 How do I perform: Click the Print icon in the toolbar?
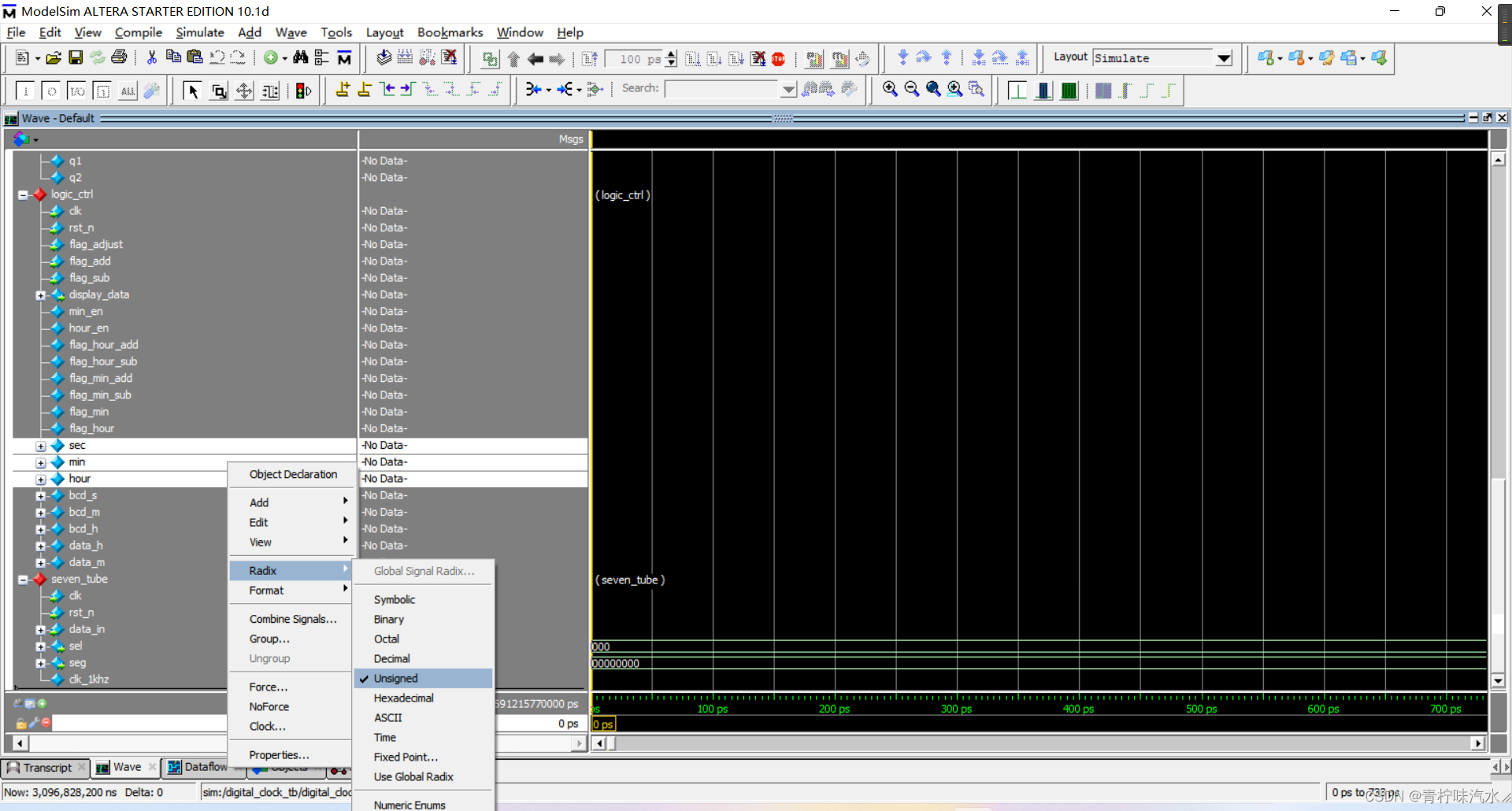119,57
